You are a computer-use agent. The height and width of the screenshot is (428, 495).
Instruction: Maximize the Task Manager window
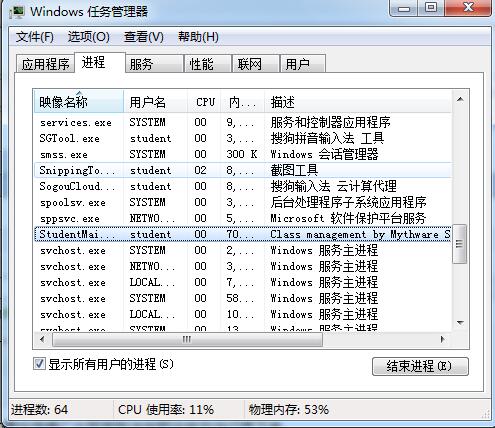pos(431,8)
